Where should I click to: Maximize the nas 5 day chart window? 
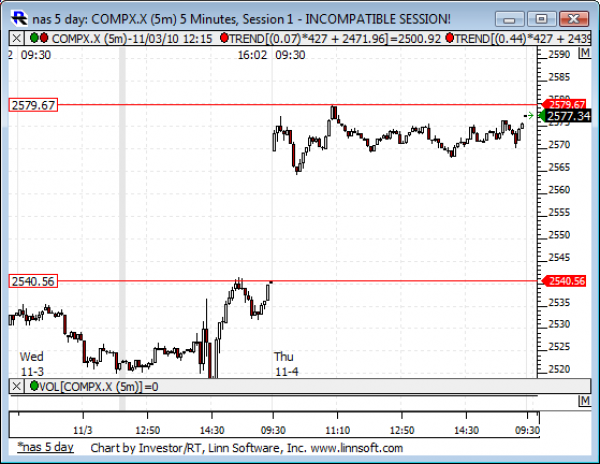point(541,19)
